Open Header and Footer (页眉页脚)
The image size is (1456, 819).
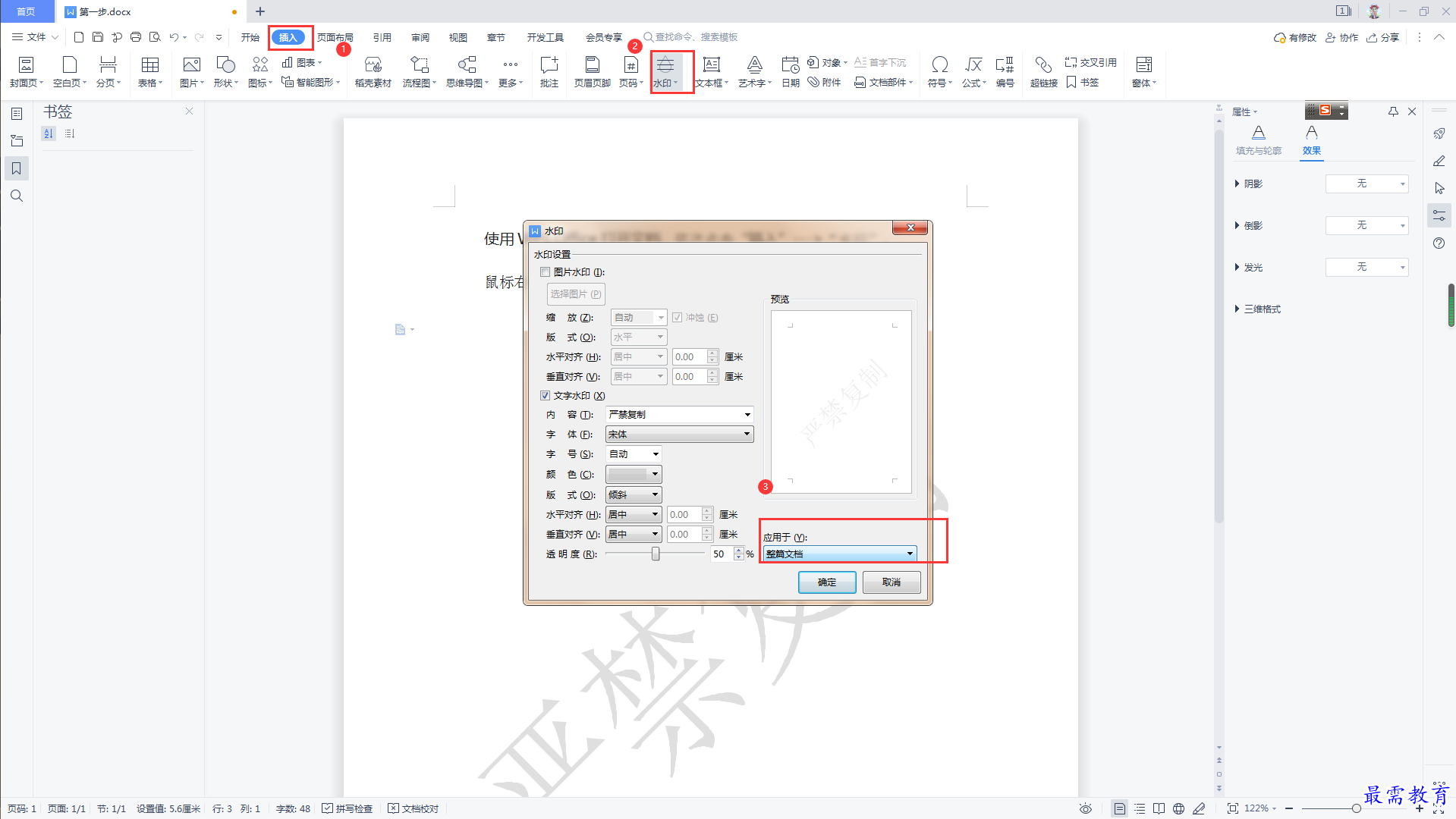592,72
